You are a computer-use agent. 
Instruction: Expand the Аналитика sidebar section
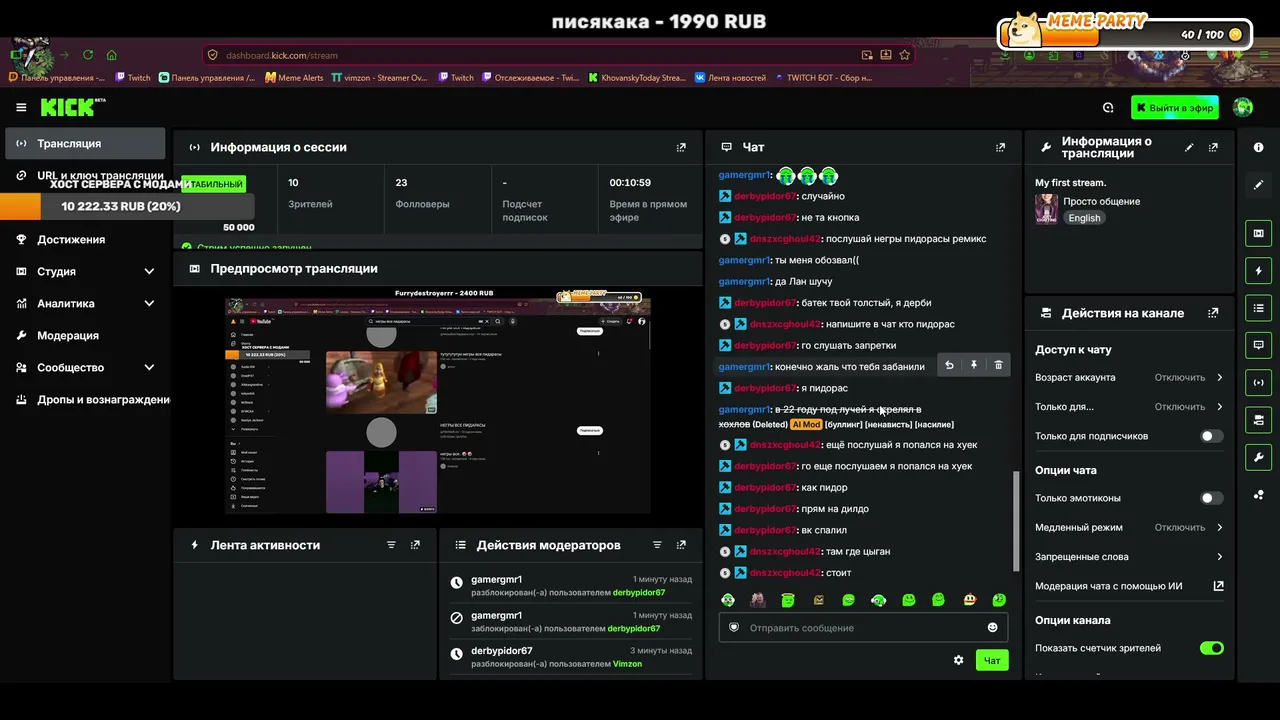click(x=85, y=303)
